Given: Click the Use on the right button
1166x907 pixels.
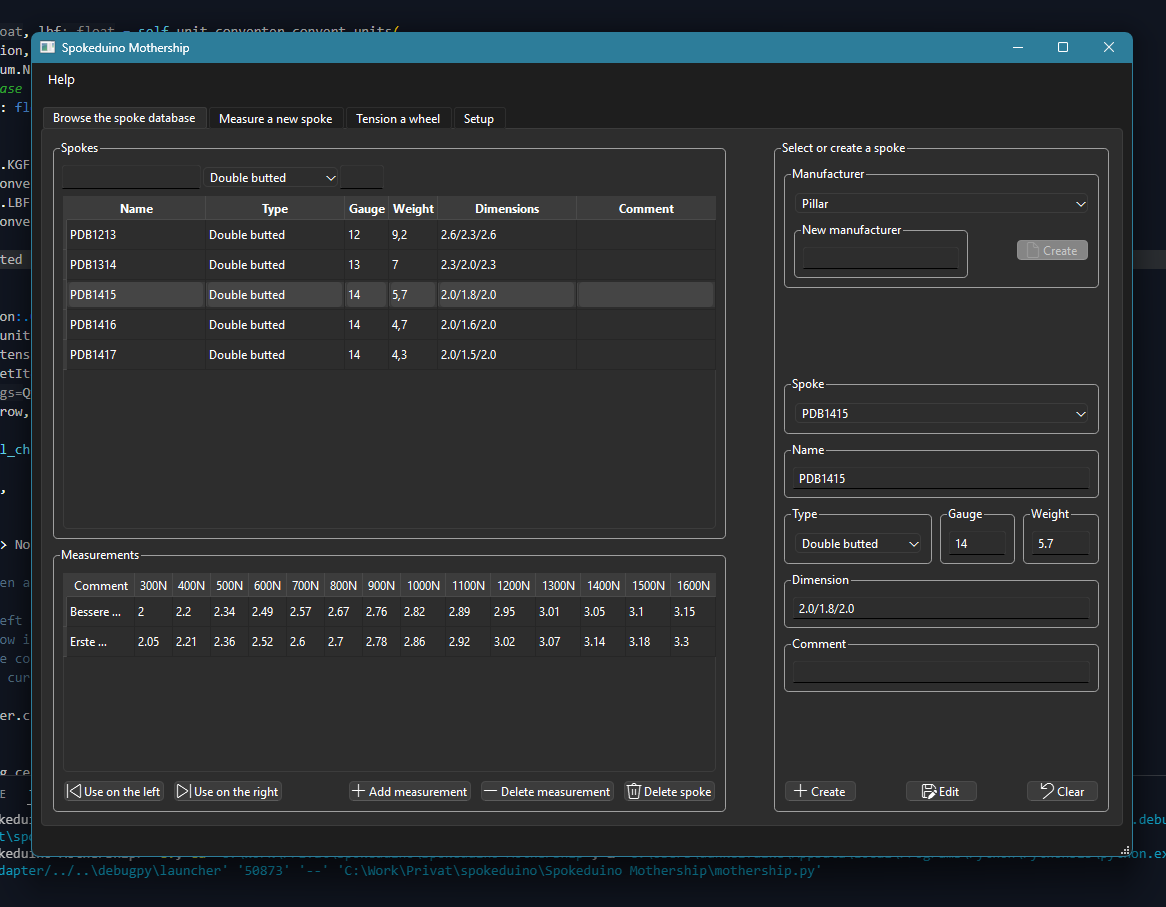Looking at the screenshot, I should point(227,791).
